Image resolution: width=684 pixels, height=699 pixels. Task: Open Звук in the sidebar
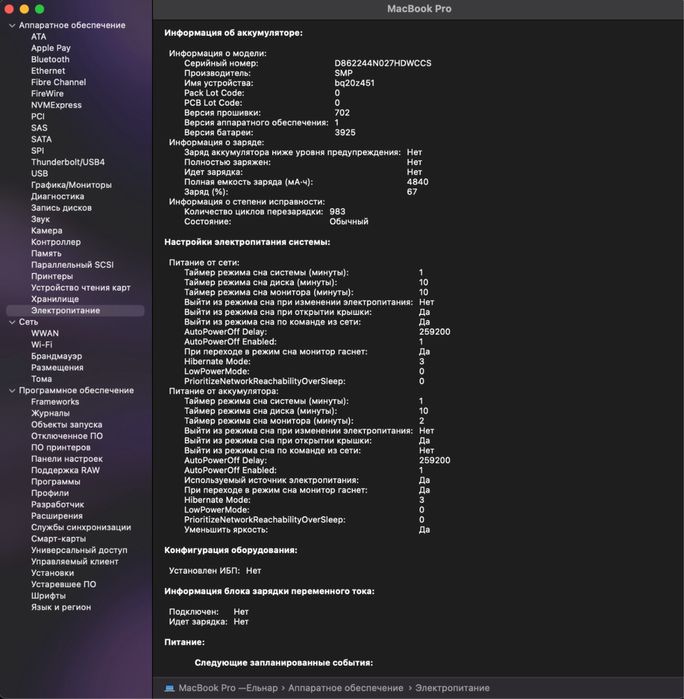tap(40, 219)
